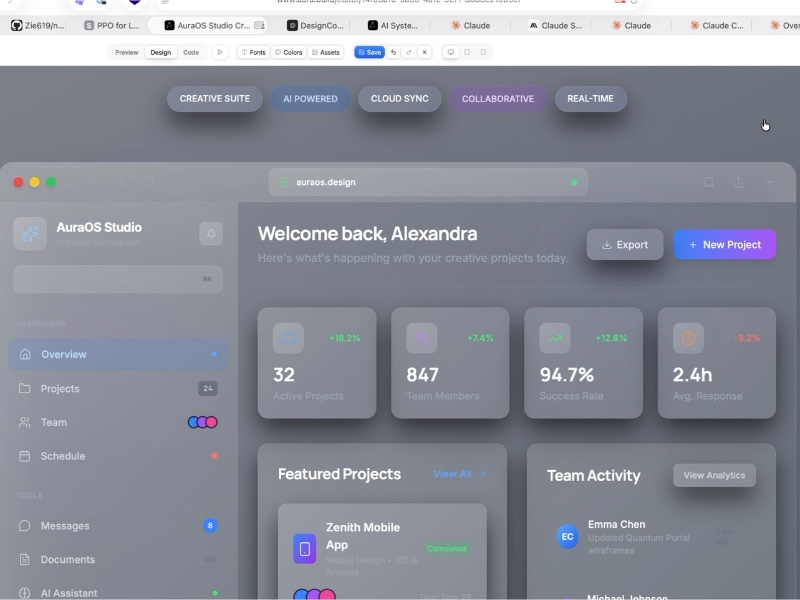Click the clock icon on Avg. Response card
Image resolution: width=800 pixels, height=600 pixels.
click(688, 338)
